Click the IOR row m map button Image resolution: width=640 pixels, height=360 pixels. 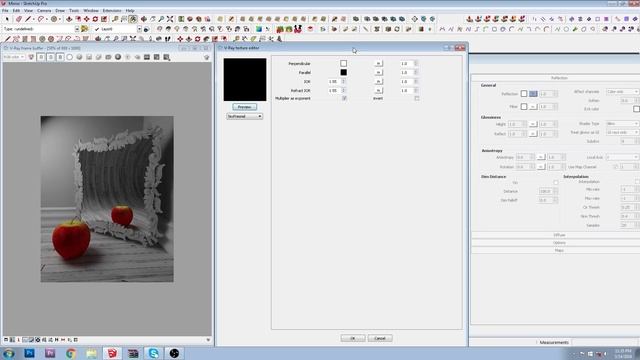tap(378, 82)
